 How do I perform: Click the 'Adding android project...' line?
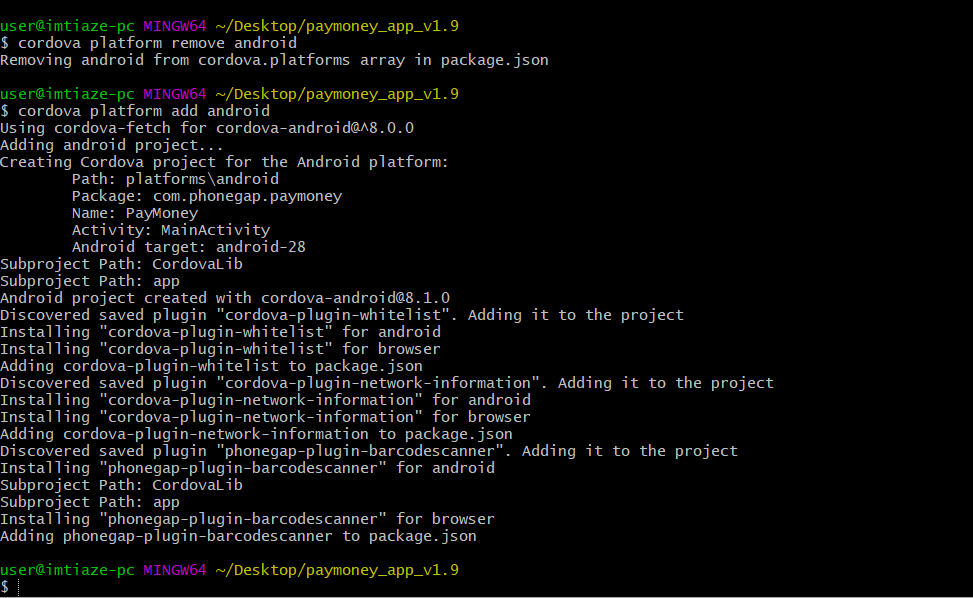click(x=112, y=145)
